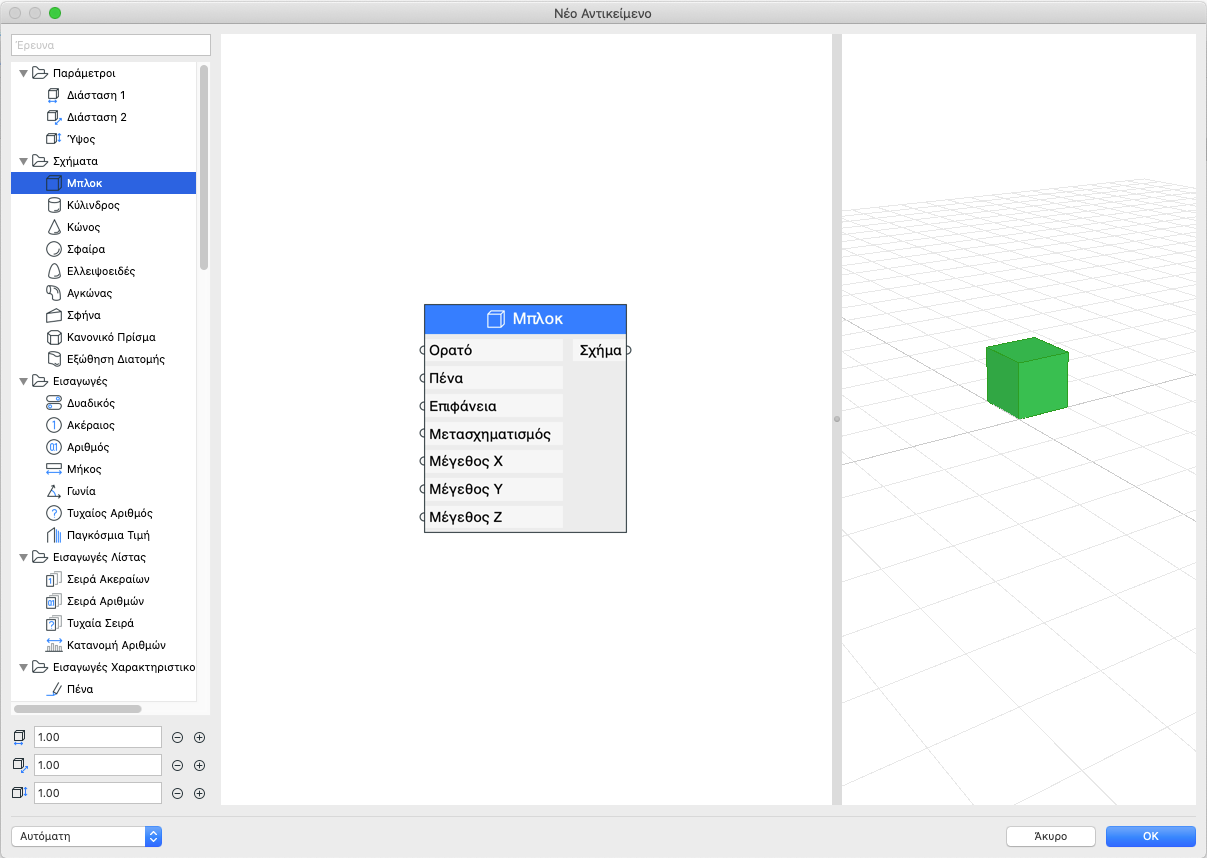Pick the Γωνία input icon
Viewport: 1207px width, 858px height.
coord(54,491)
